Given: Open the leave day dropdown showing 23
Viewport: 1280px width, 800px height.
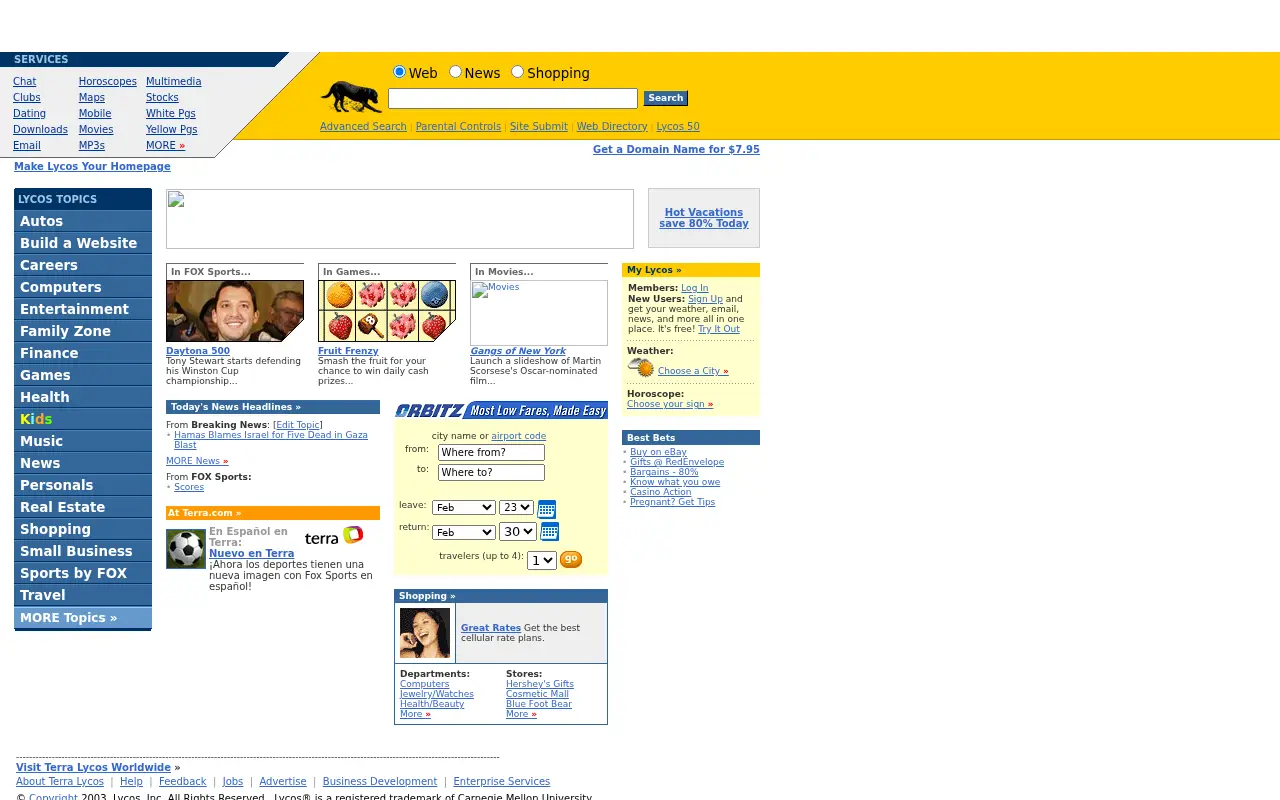Looking at the screenshot, I should 516,508.
